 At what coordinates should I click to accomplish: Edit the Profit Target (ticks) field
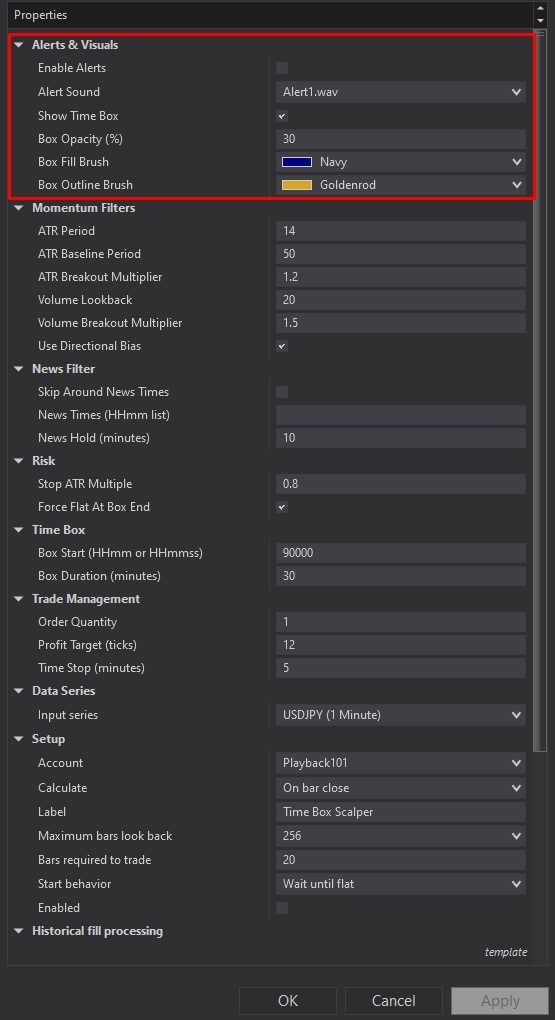coord(401,645)
